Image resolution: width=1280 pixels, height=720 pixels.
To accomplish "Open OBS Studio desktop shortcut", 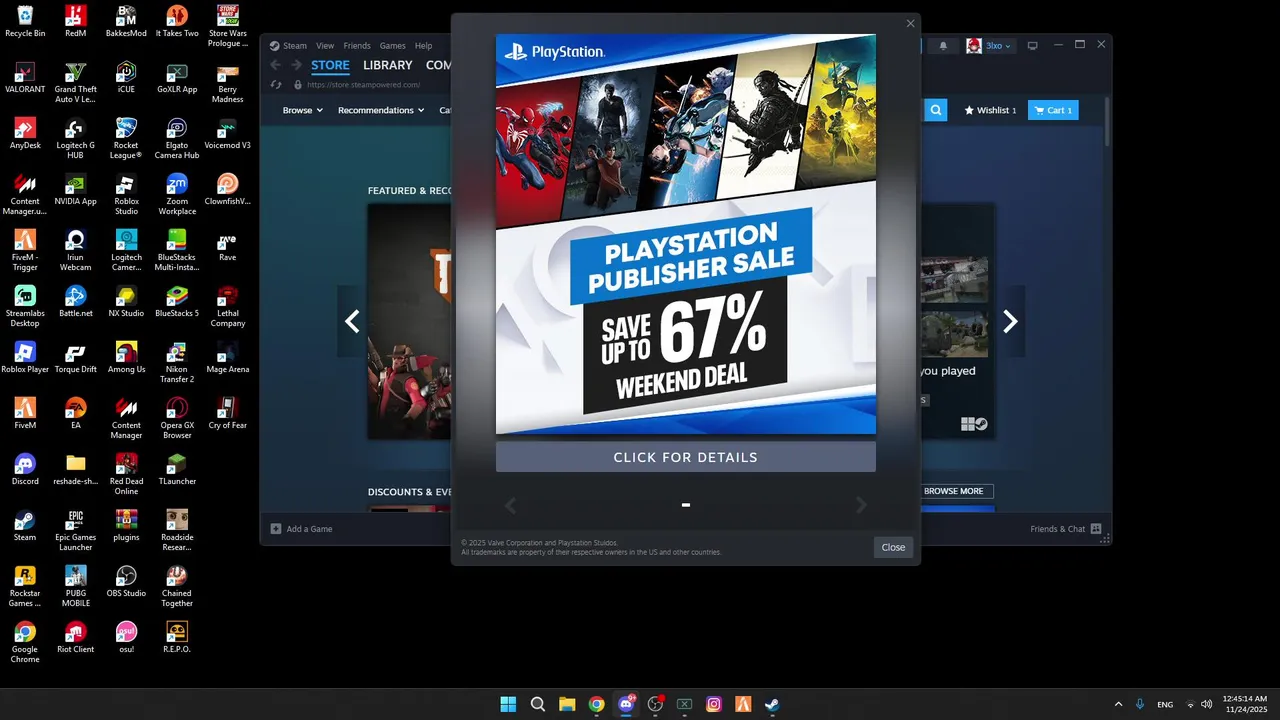I will 126,581.
